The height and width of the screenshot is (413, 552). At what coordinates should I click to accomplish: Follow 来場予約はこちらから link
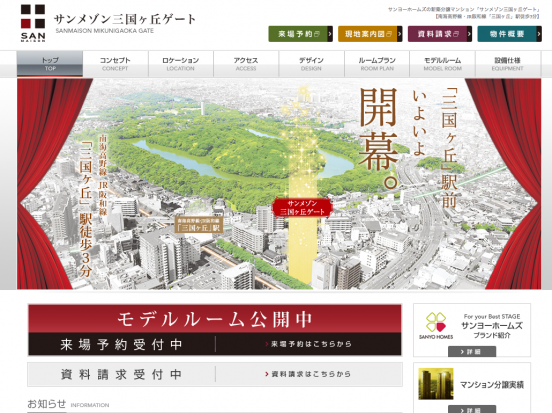click(x=309, y=344)
